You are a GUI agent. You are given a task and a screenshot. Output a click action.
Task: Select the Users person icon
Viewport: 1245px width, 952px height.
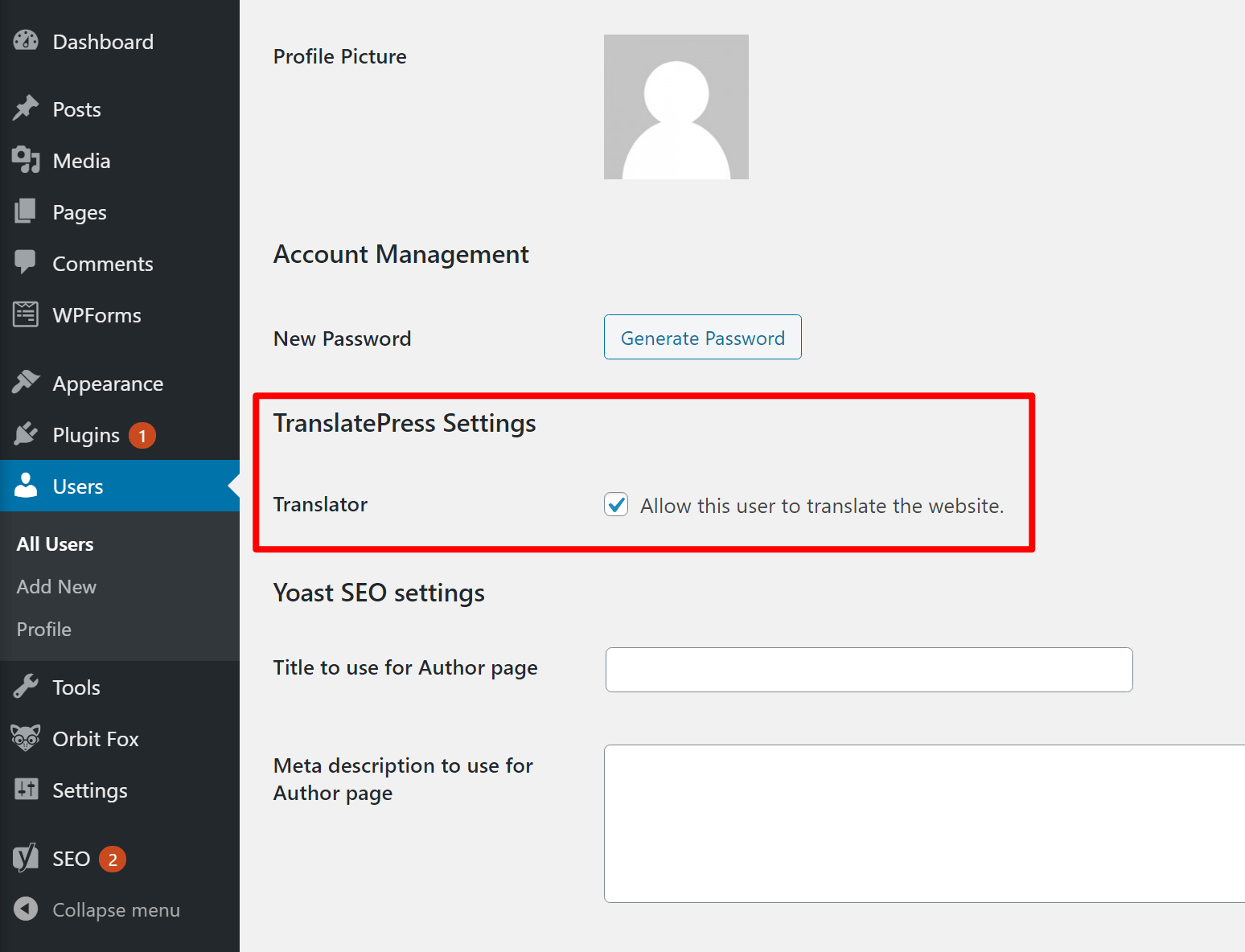[x=27, y=486]
